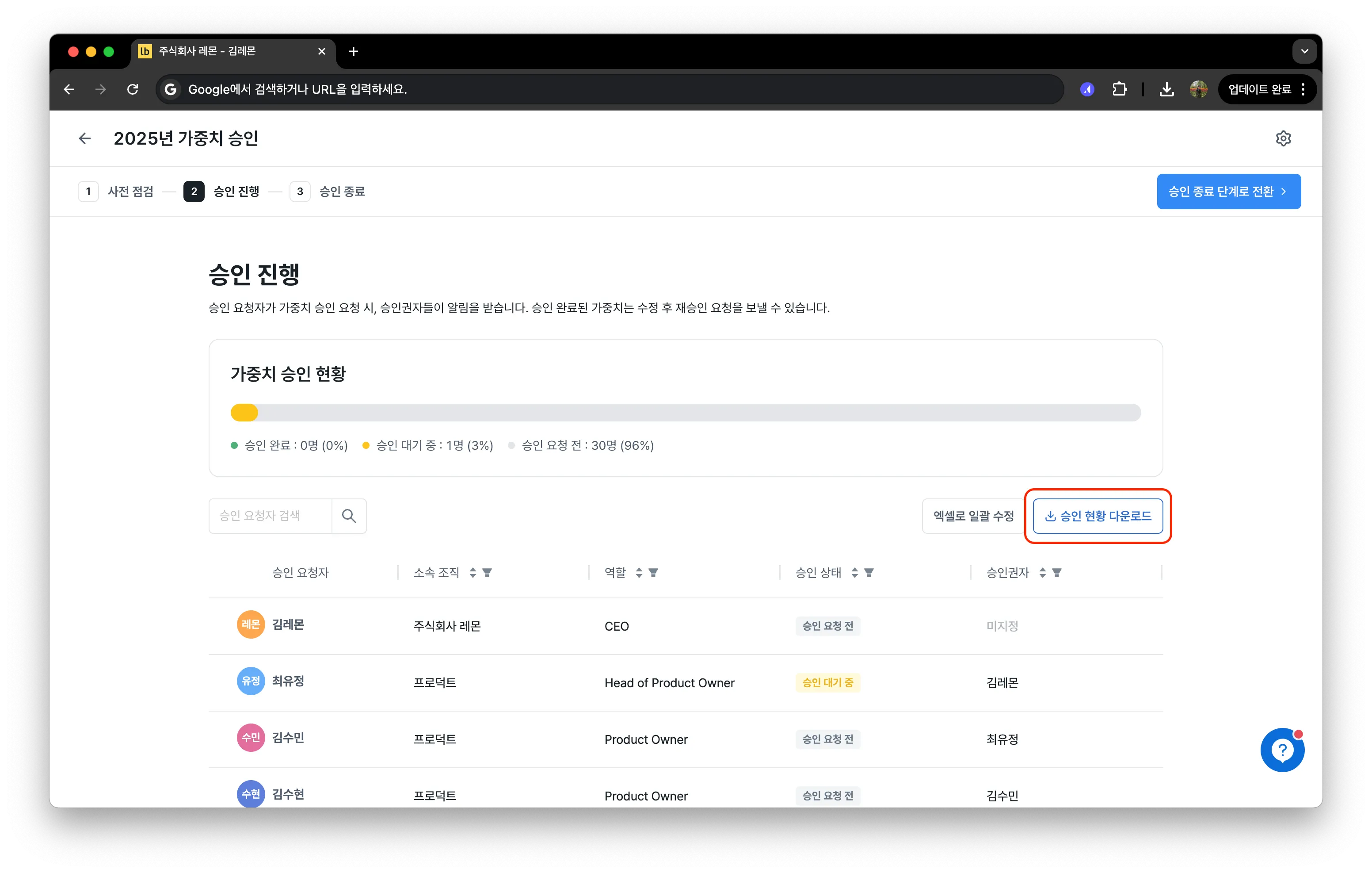Focus the 승인 요청자 검색 input field
The width and height of the screenshot is (1372, 873).
271,516
